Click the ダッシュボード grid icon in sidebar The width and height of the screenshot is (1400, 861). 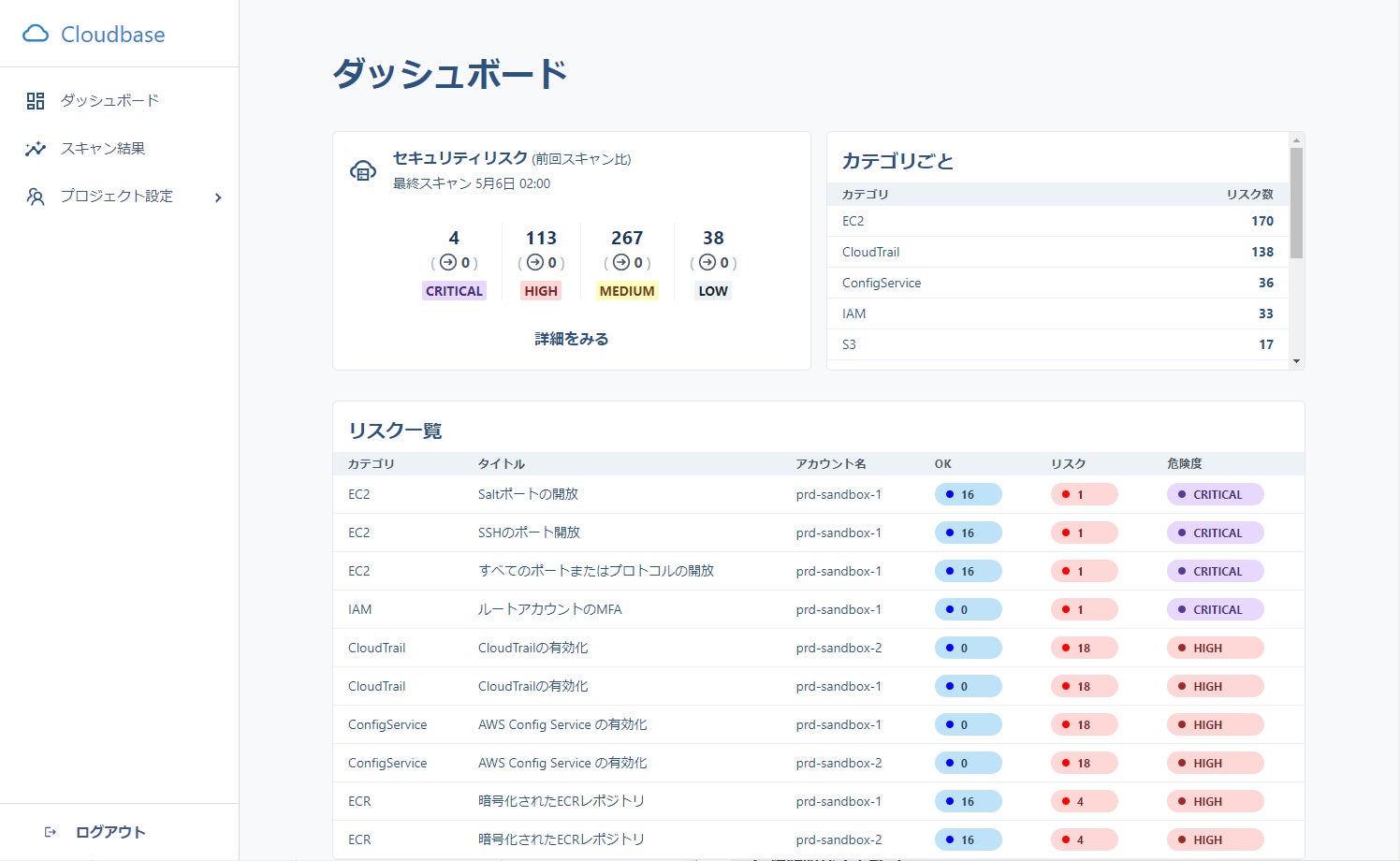[x=36, y=101]
